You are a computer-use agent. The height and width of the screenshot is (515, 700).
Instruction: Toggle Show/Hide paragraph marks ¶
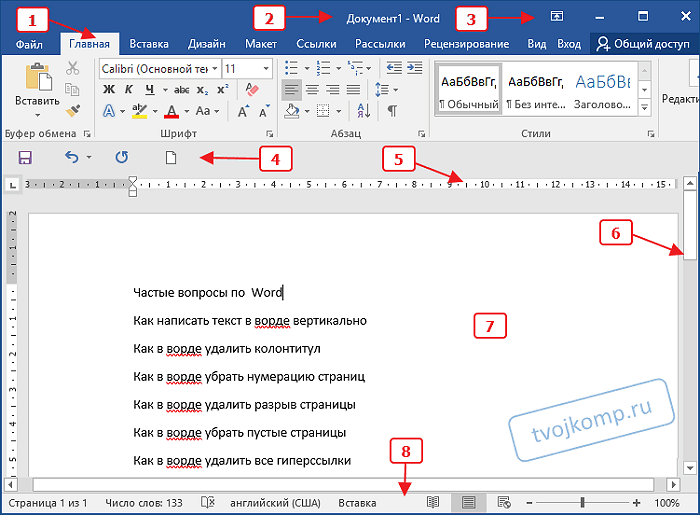(392, 111)
